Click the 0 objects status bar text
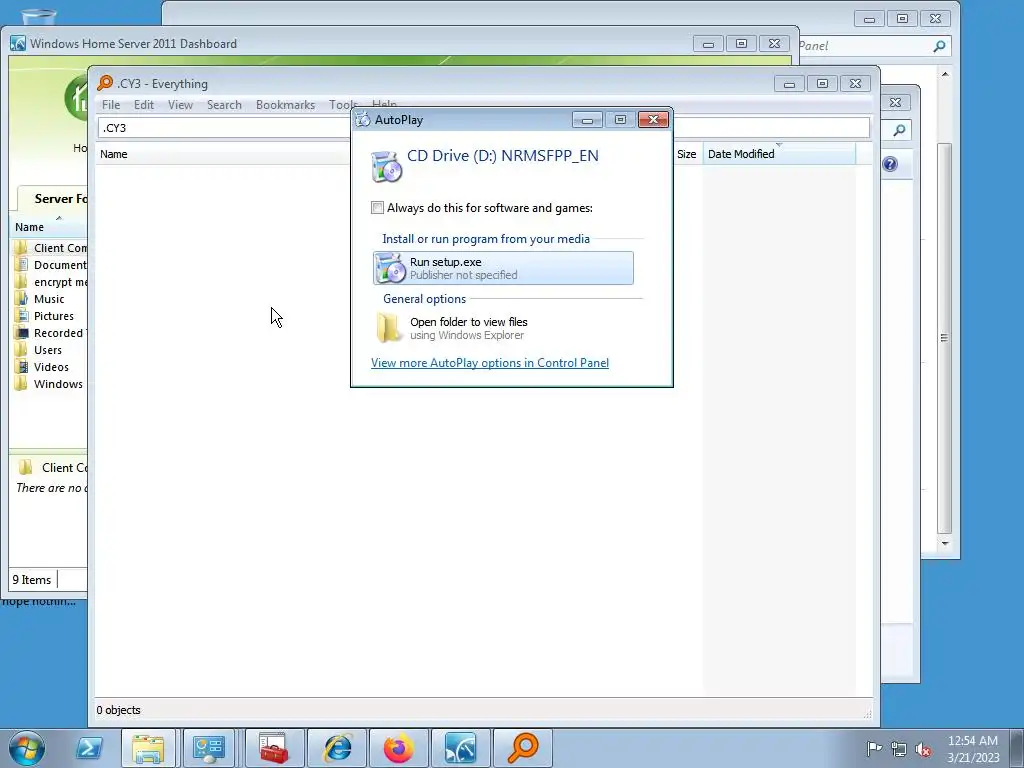Screen dimensions: 1024x768 tap(118, 710)
